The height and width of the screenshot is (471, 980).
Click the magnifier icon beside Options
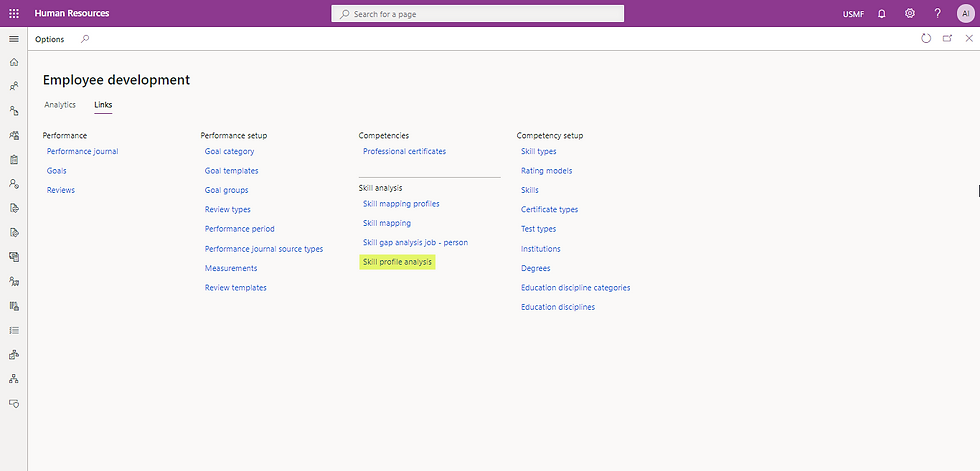tap(85, 39)
